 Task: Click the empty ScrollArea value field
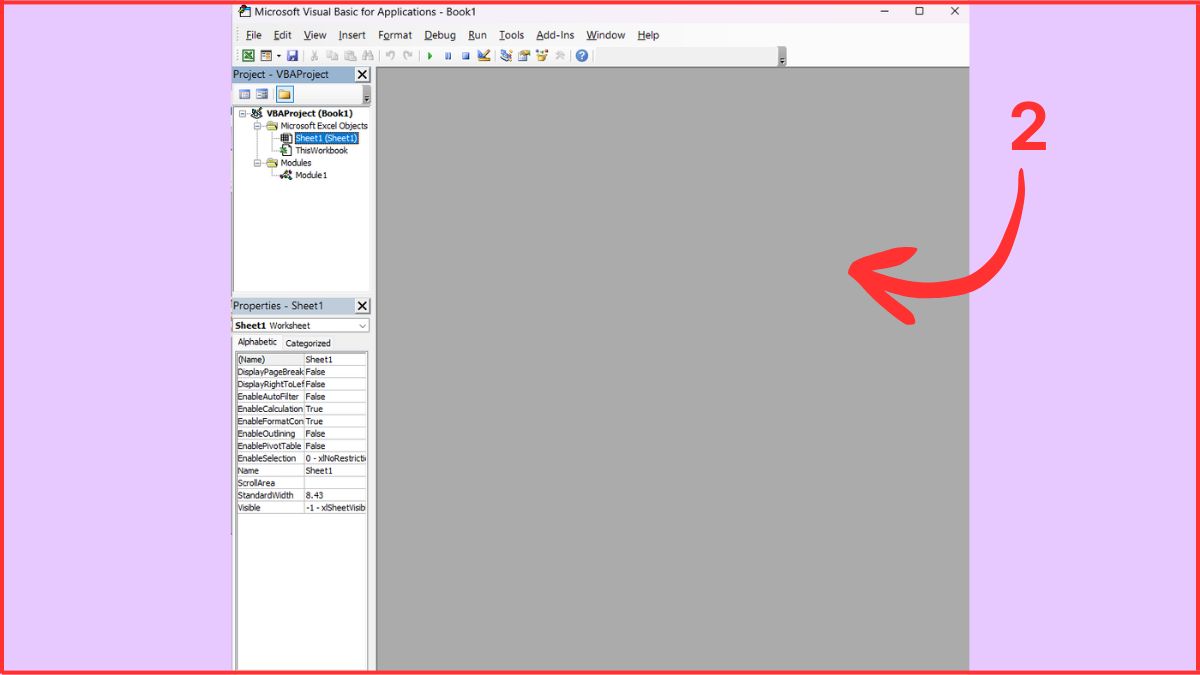click(x=336, y=483)
